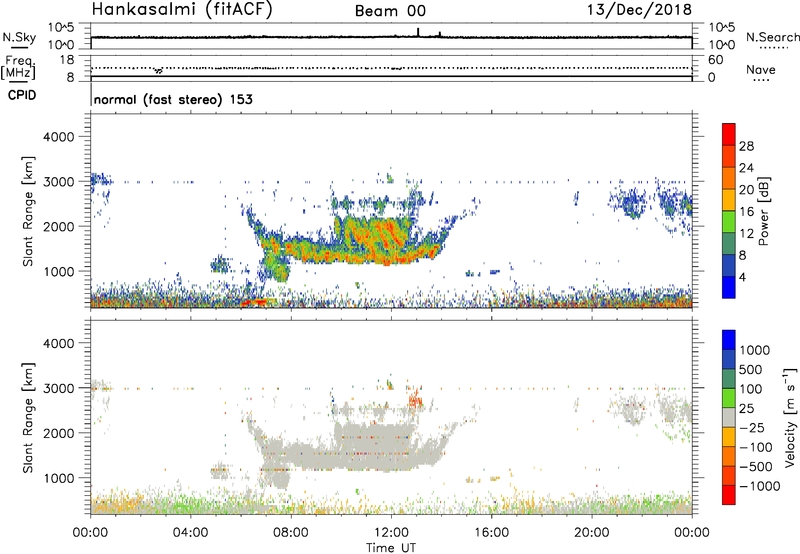Click the '-25' velocity tick label
Viewport: 800px width, 554px height.
(x=752, y=428)
